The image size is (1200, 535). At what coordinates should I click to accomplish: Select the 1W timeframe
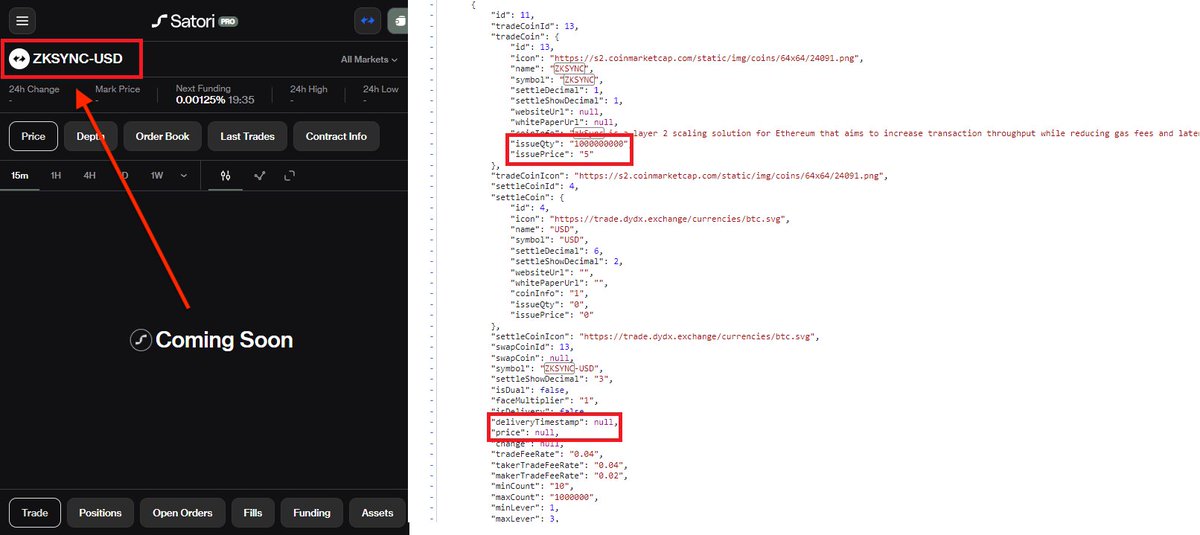(x=157, y=175)
